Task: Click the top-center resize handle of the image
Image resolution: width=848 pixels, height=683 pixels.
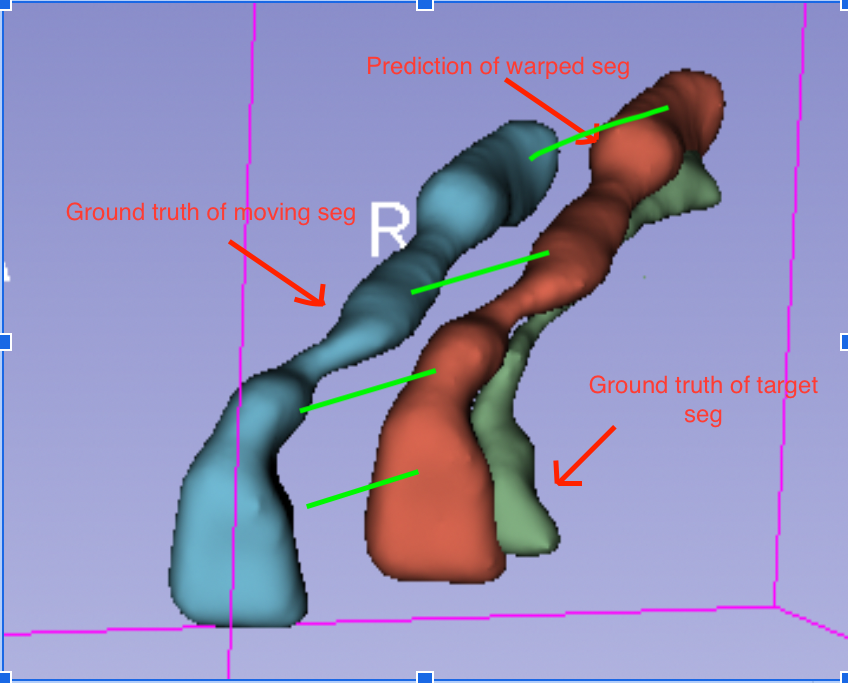Action: 425,4
